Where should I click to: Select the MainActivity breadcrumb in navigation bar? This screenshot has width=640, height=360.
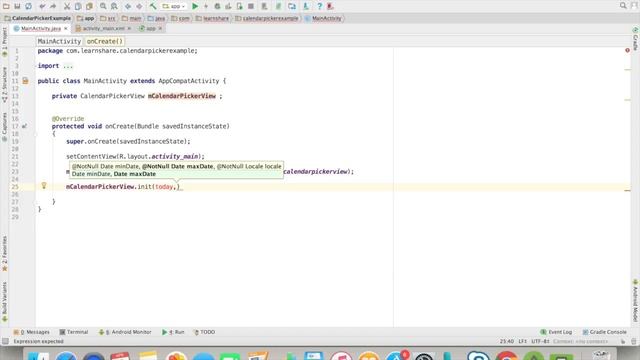coord(323,18)
